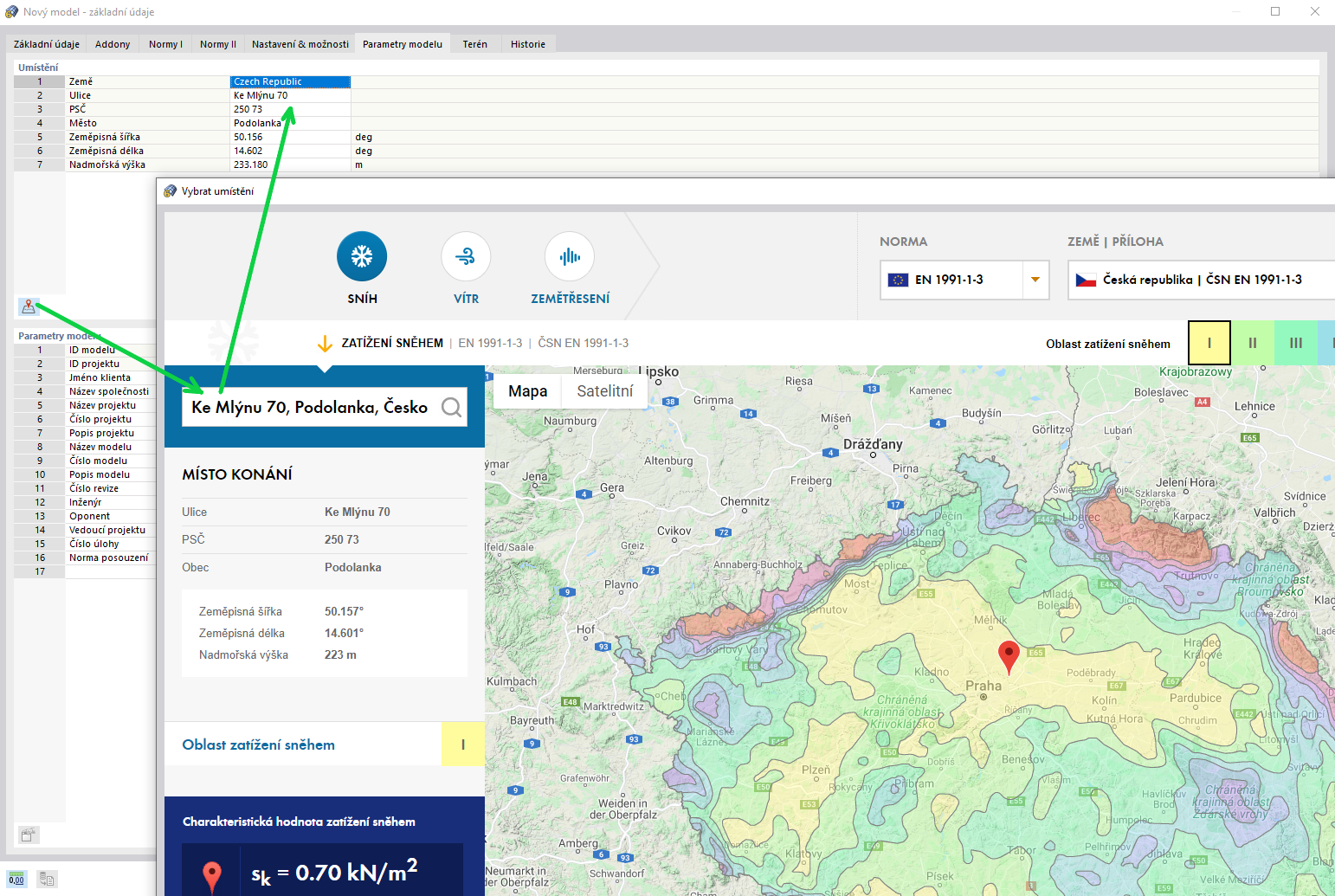Click the ID projektu row
Screen dimensions: 1335x896
[x=85, y=364]
